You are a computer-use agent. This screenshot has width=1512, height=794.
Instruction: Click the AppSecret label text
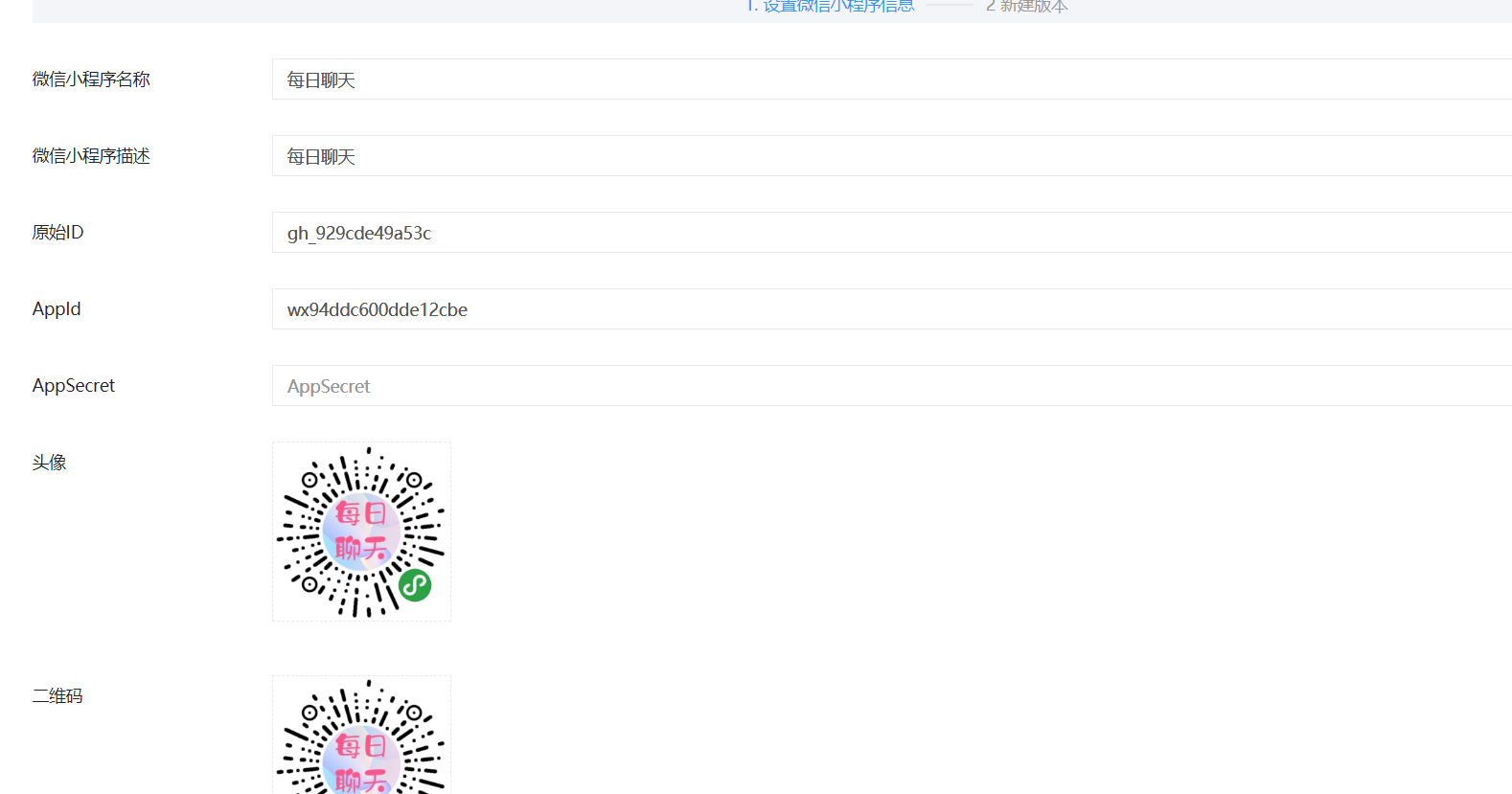click(x=74, y=386)
